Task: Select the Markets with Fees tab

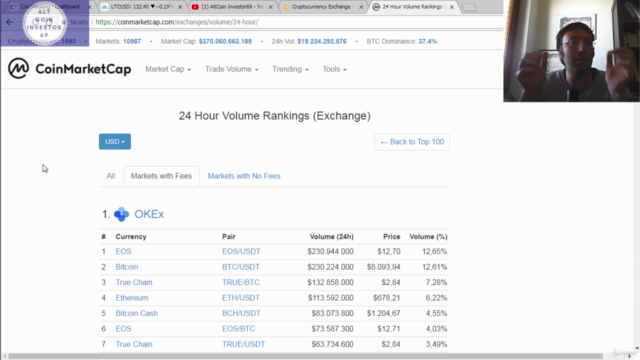Action: tap(161, 176)
